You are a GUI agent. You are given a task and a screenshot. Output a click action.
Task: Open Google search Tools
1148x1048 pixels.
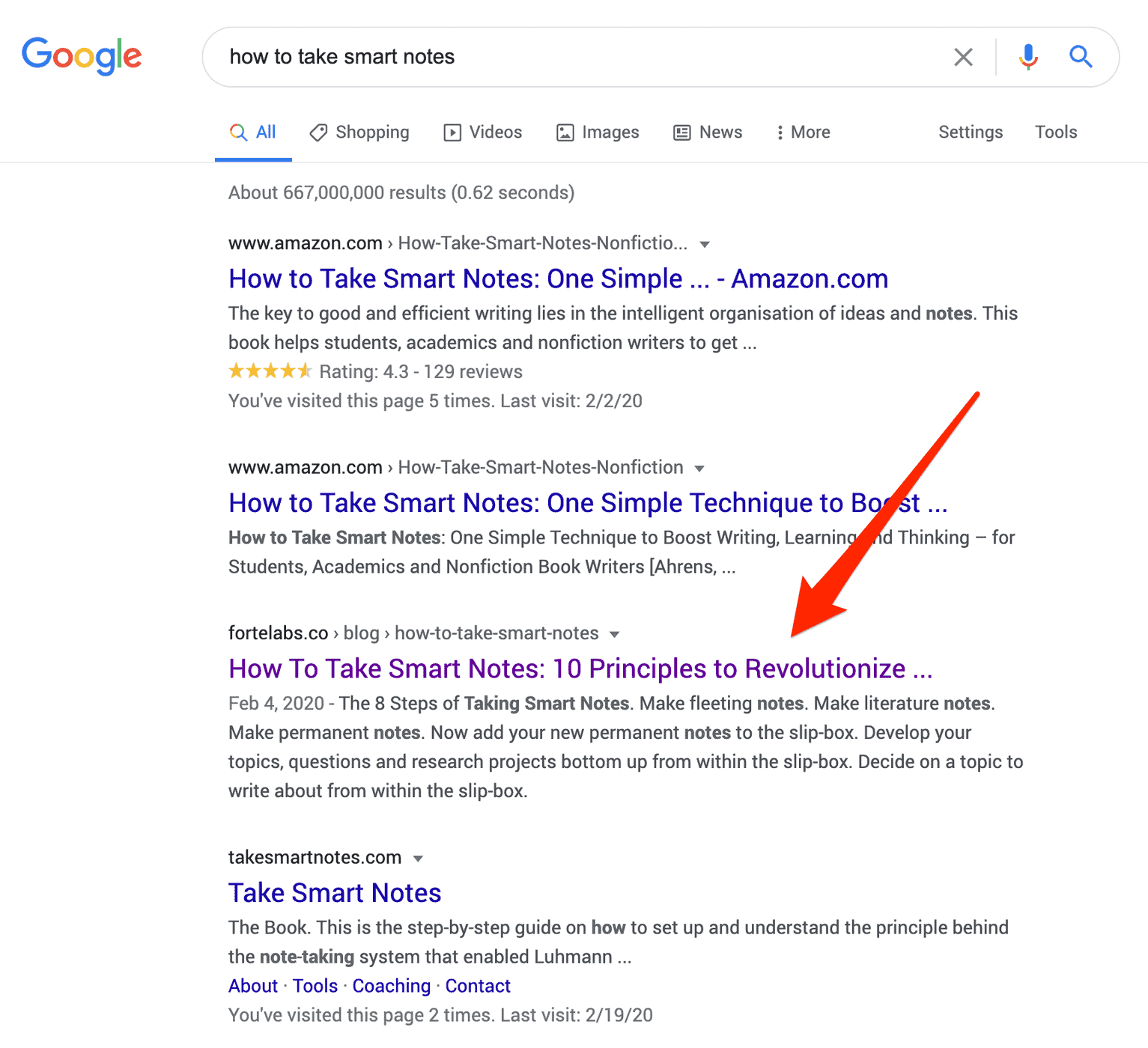1055,132
